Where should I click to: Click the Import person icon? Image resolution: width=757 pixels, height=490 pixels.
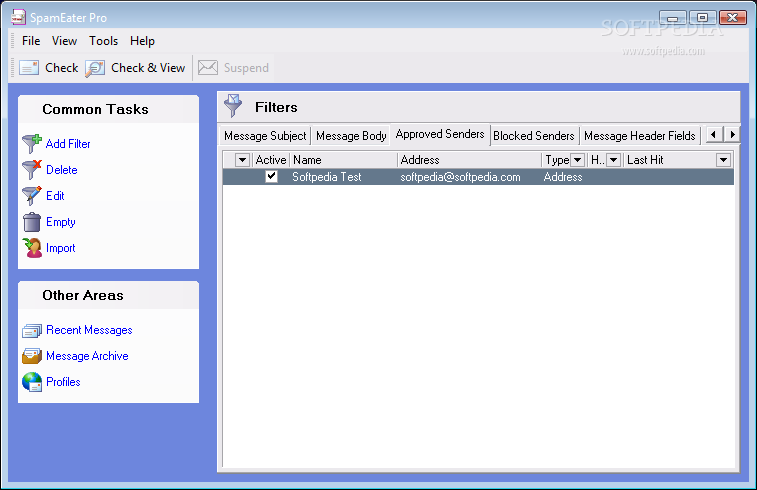(x=32, y=248)
